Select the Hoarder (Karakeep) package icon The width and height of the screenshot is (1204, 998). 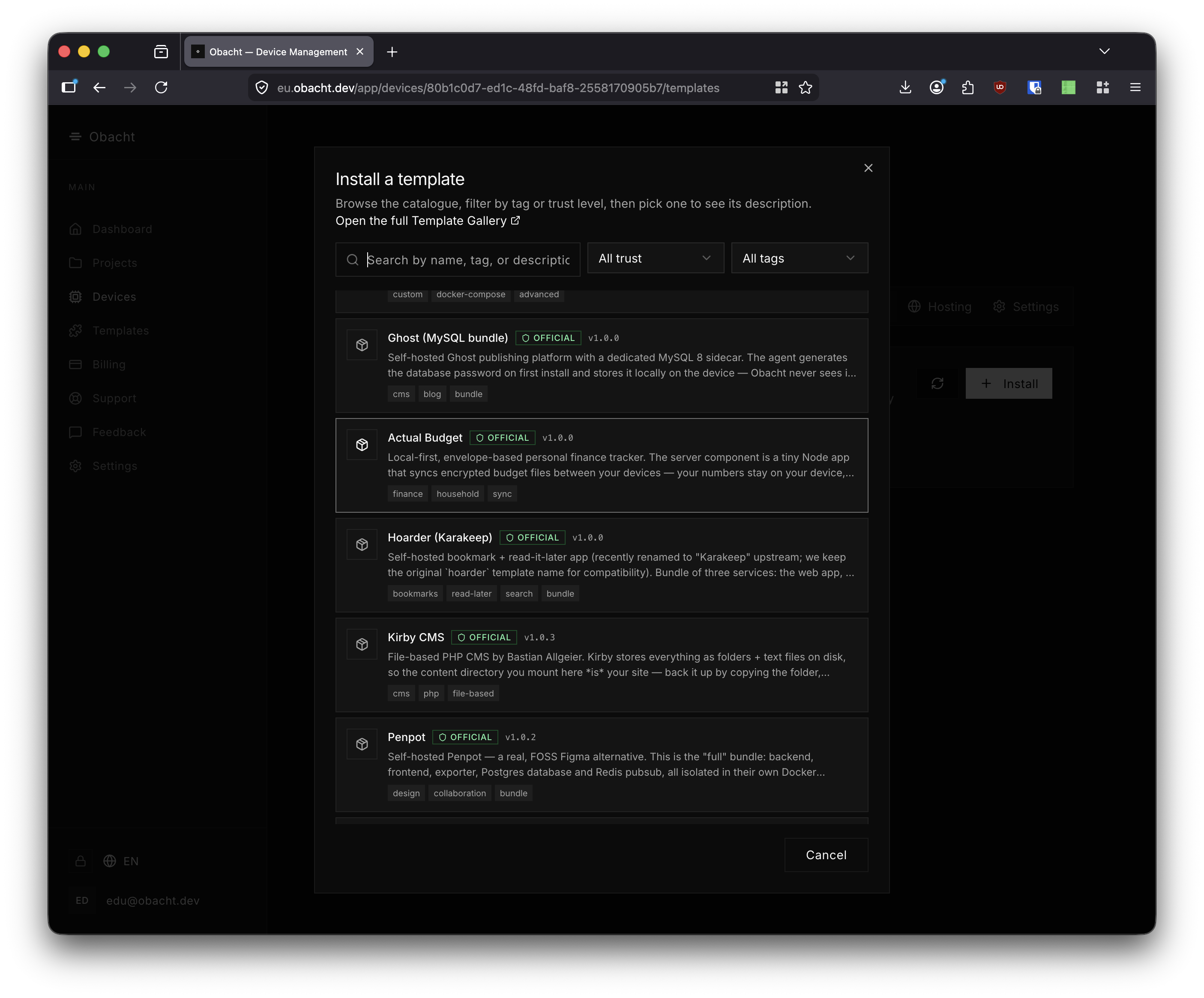362,544
